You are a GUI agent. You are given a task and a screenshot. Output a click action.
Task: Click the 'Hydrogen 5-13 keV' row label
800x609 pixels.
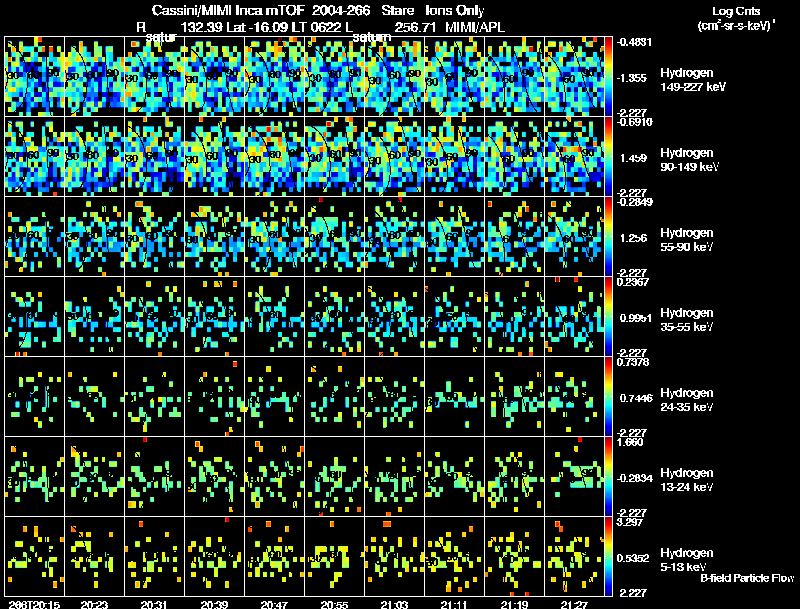tap(687, 560)
